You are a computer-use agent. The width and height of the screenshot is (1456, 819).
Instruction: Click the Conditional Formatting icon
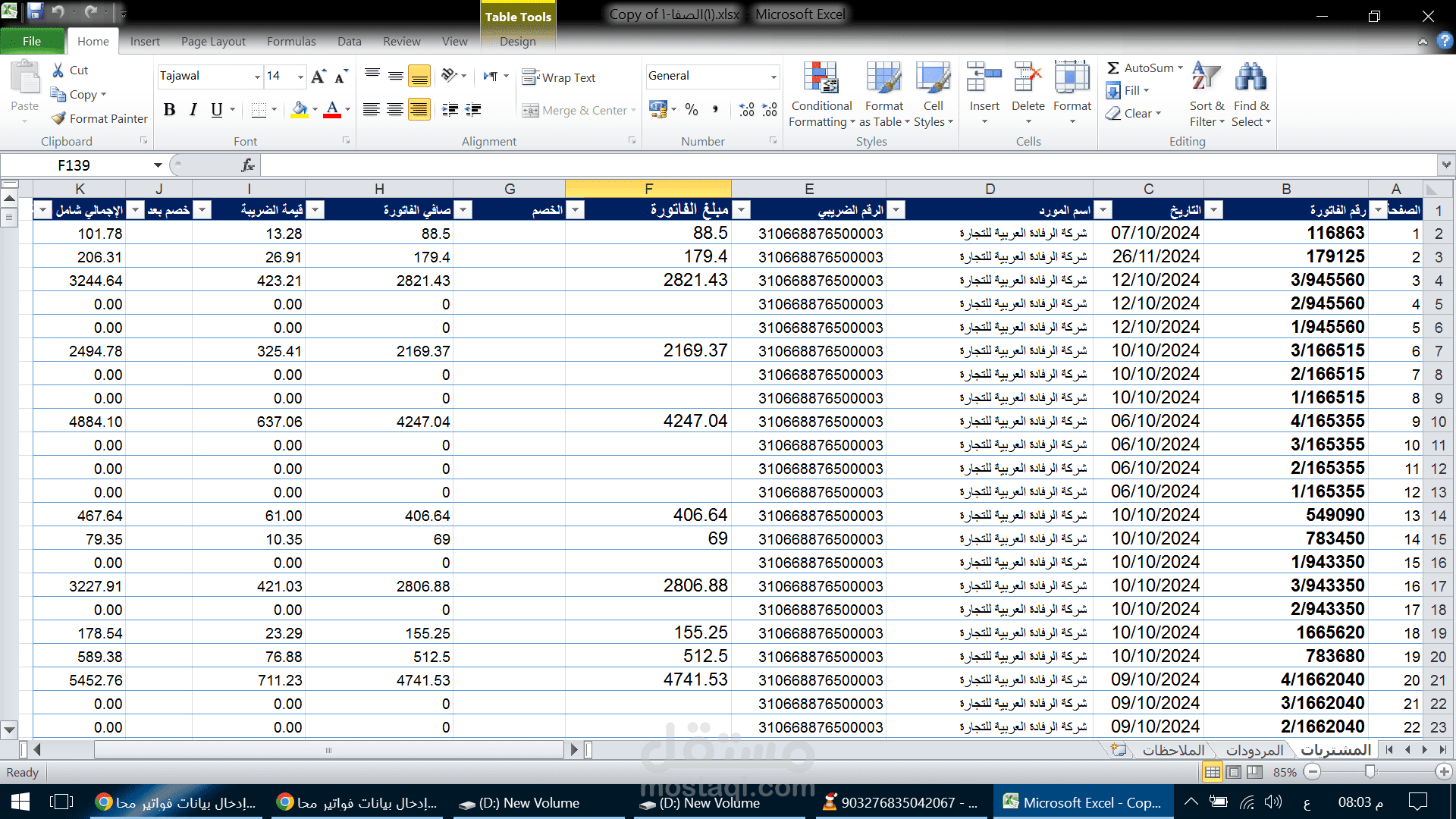click(821, 79)
